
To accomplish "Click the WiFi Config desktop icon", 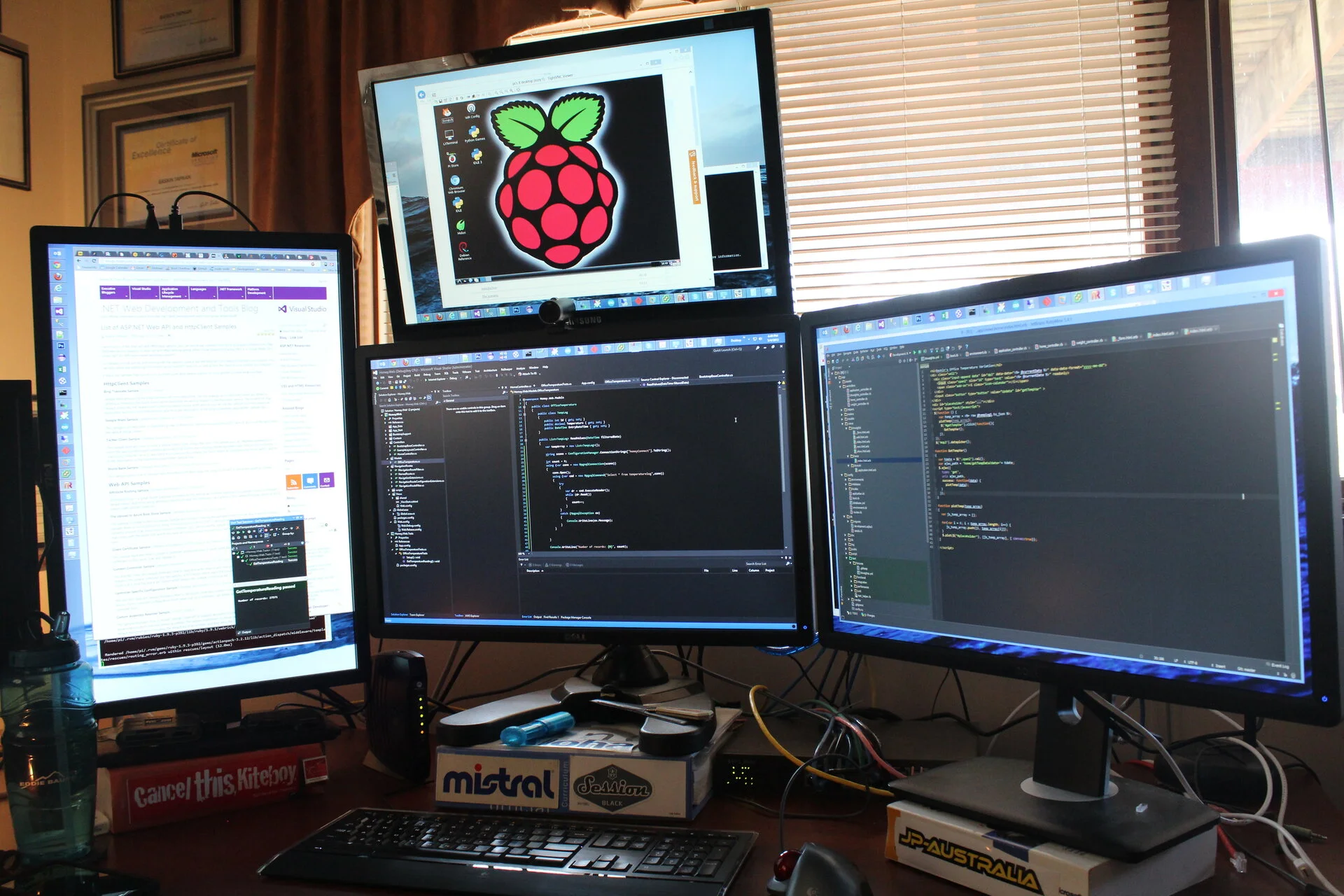I will tap(471, 108).
